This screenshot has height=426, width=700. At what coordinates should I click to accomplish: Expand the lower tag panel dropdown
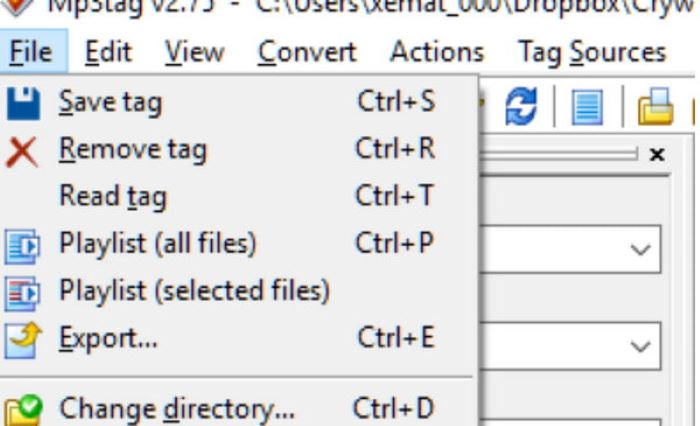pos(640,346)
